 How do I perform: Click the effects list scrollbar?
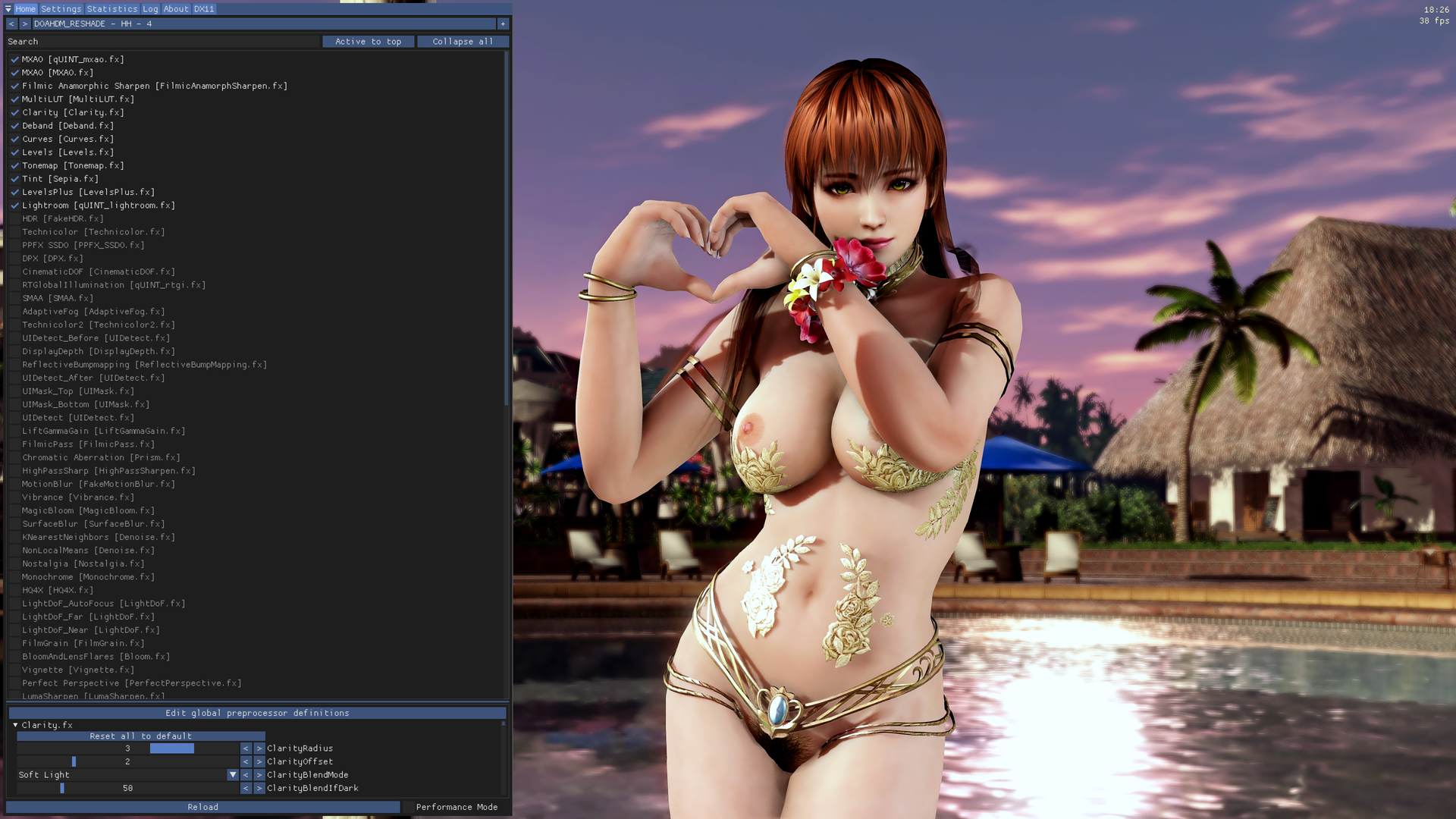point(507,227)
